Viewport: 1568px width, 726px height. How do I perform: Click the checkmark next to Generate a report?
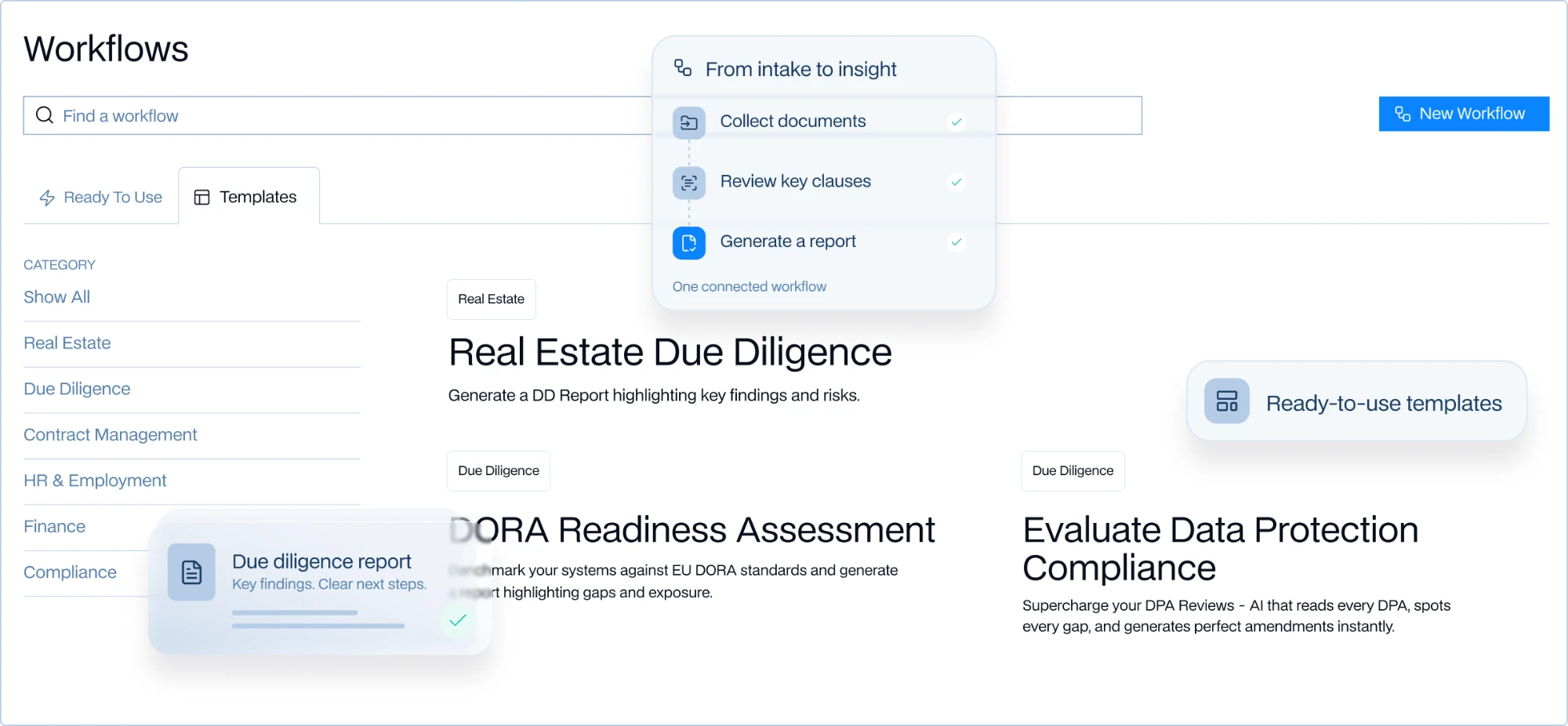(x=956, y=241)
